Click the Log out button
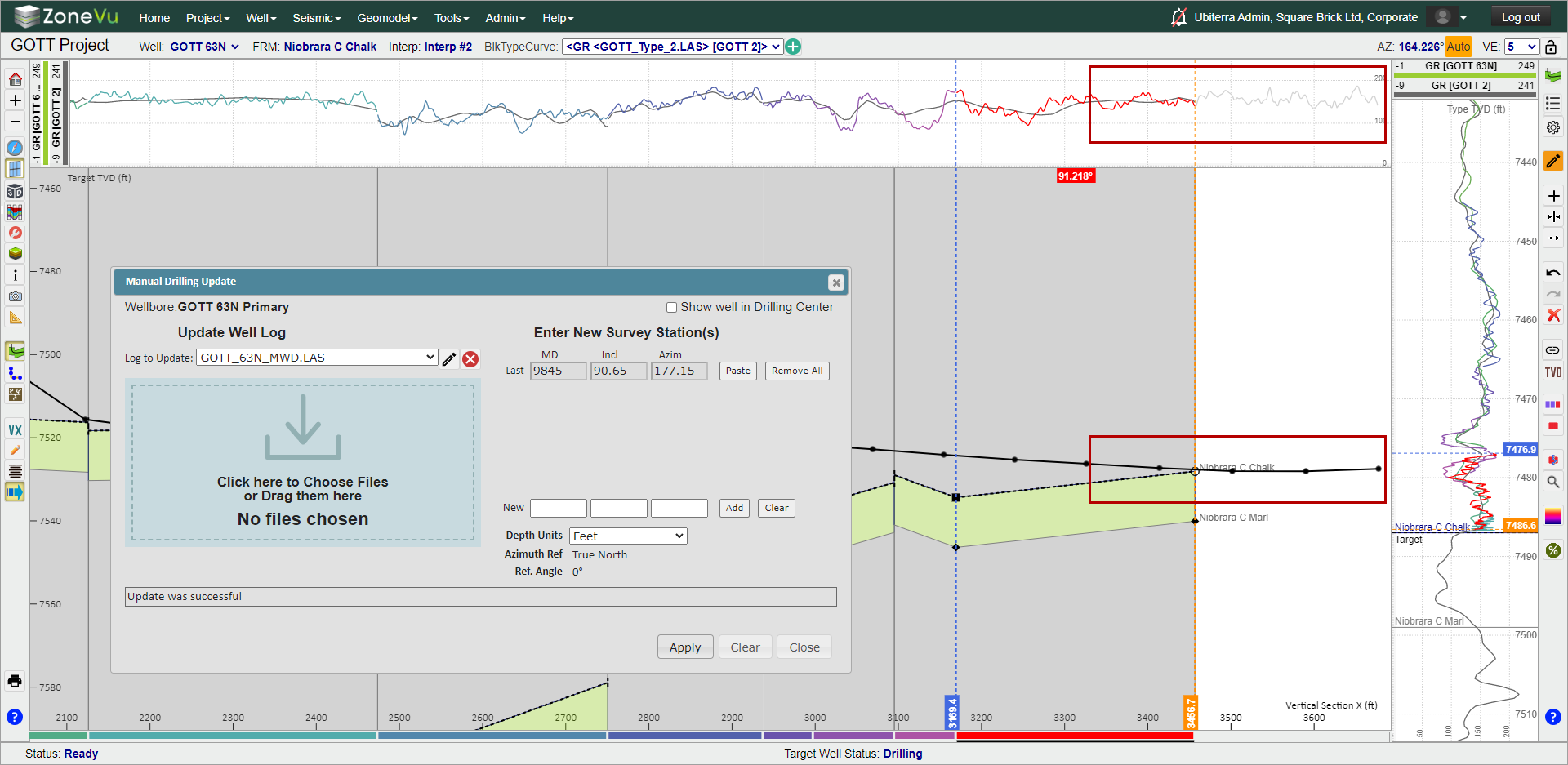This screenshot has height=765, width=1568. tap(1521, 17)
